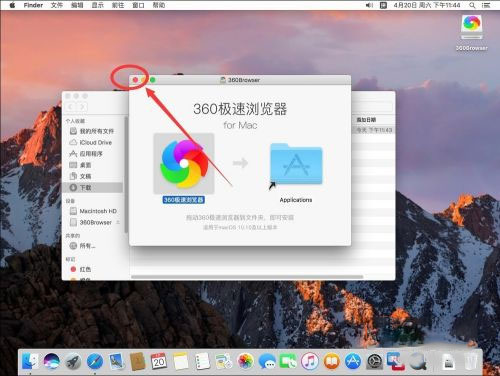Open the Photos app from the Dock

pyautogui.click(x=245, y=361)
